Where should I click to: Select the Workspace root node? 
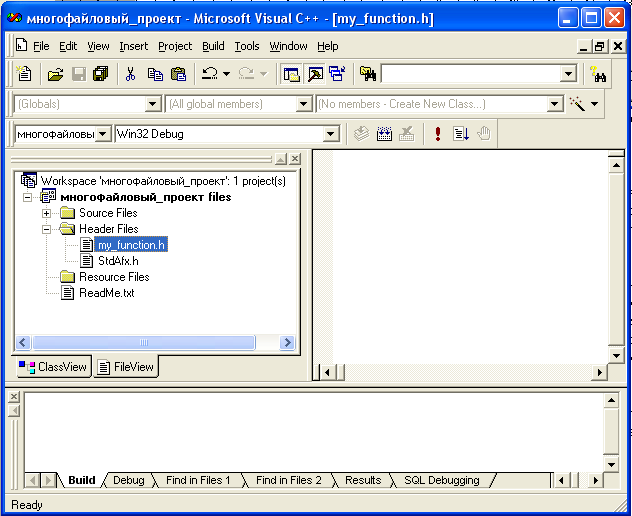(x=163, y=181)
